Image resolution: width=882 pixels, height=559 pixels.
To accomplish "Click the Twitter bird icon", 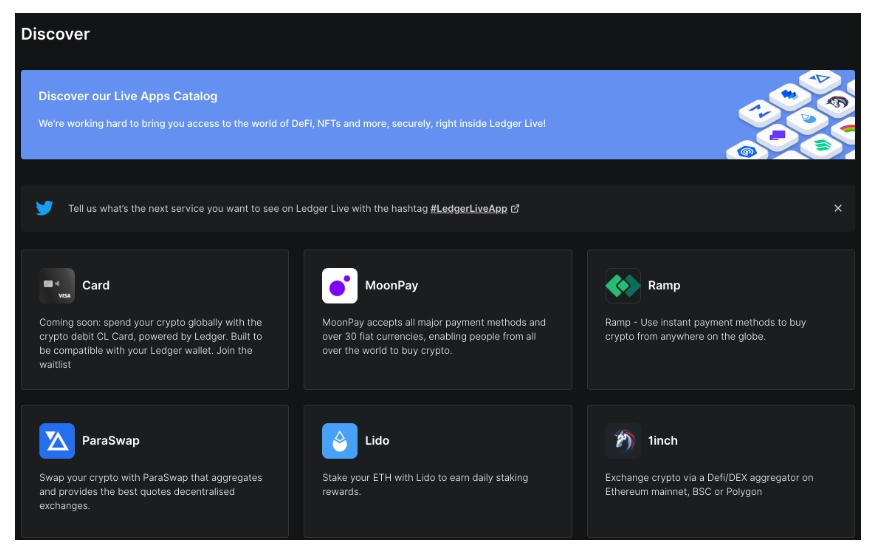I will coord(44,208).
